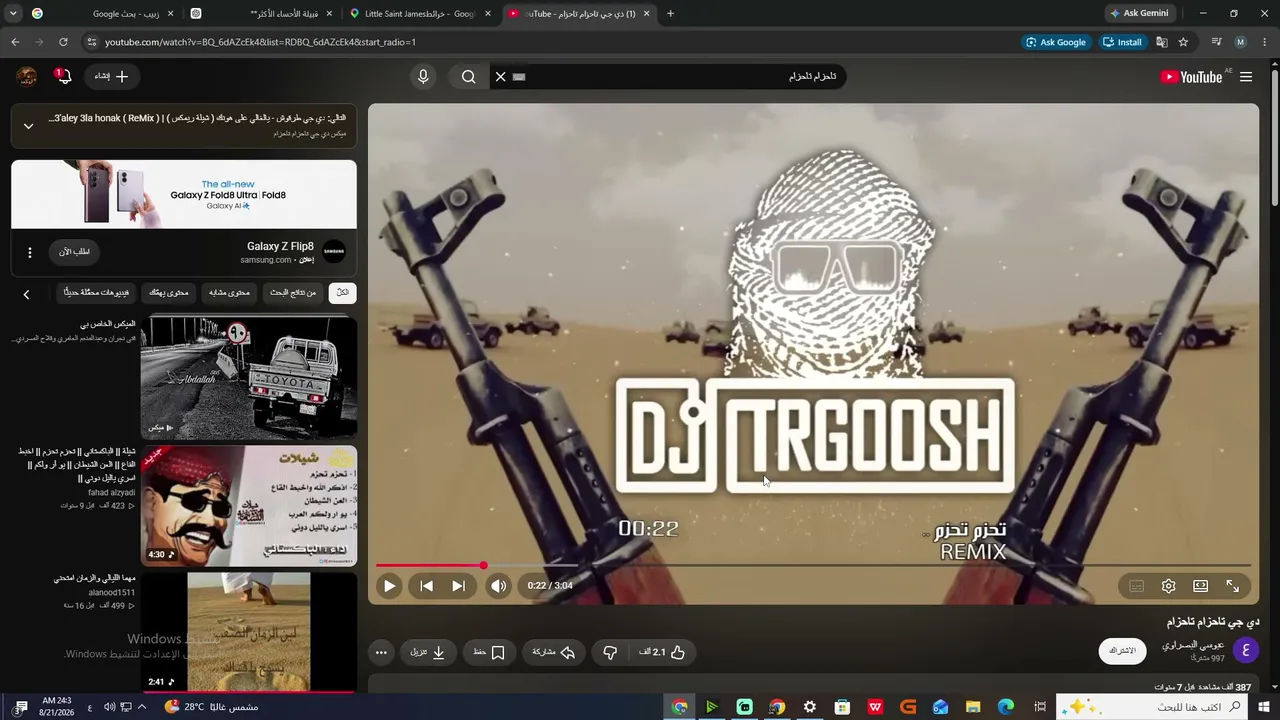
Task: Go back to the previous page
Action: (x=15, y=42)
